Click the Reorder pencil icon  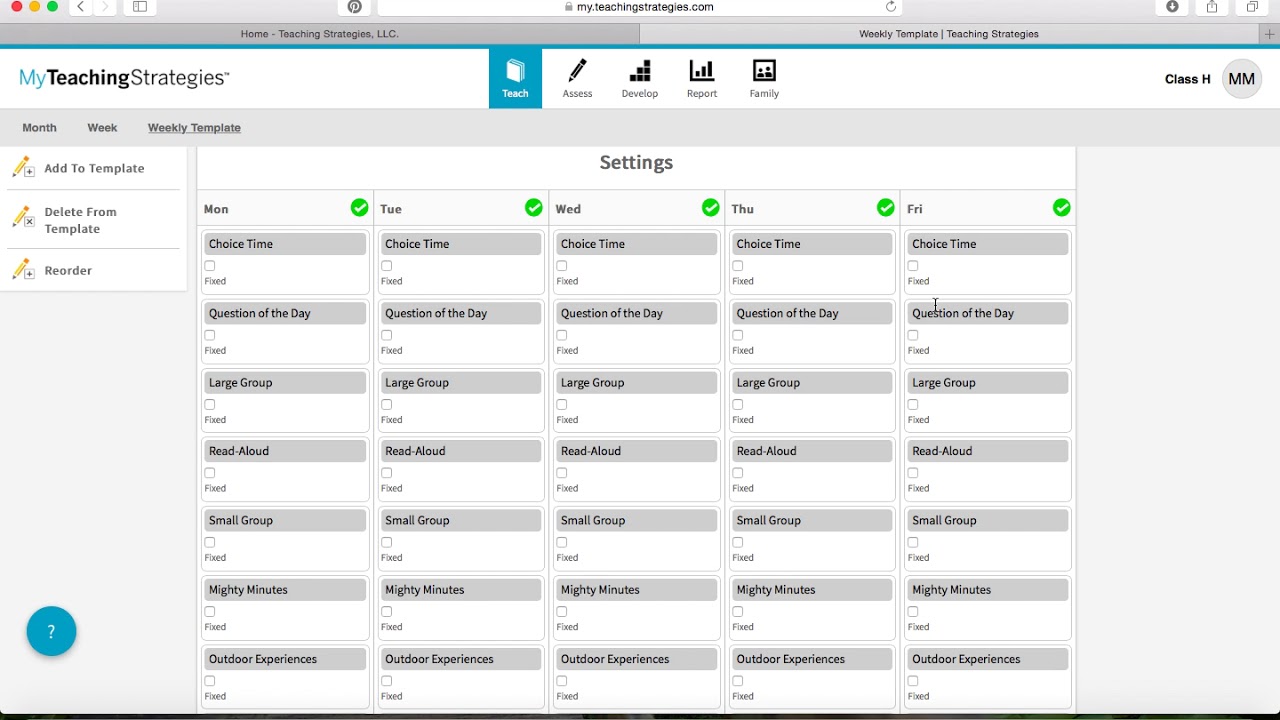tap(23, 269)
